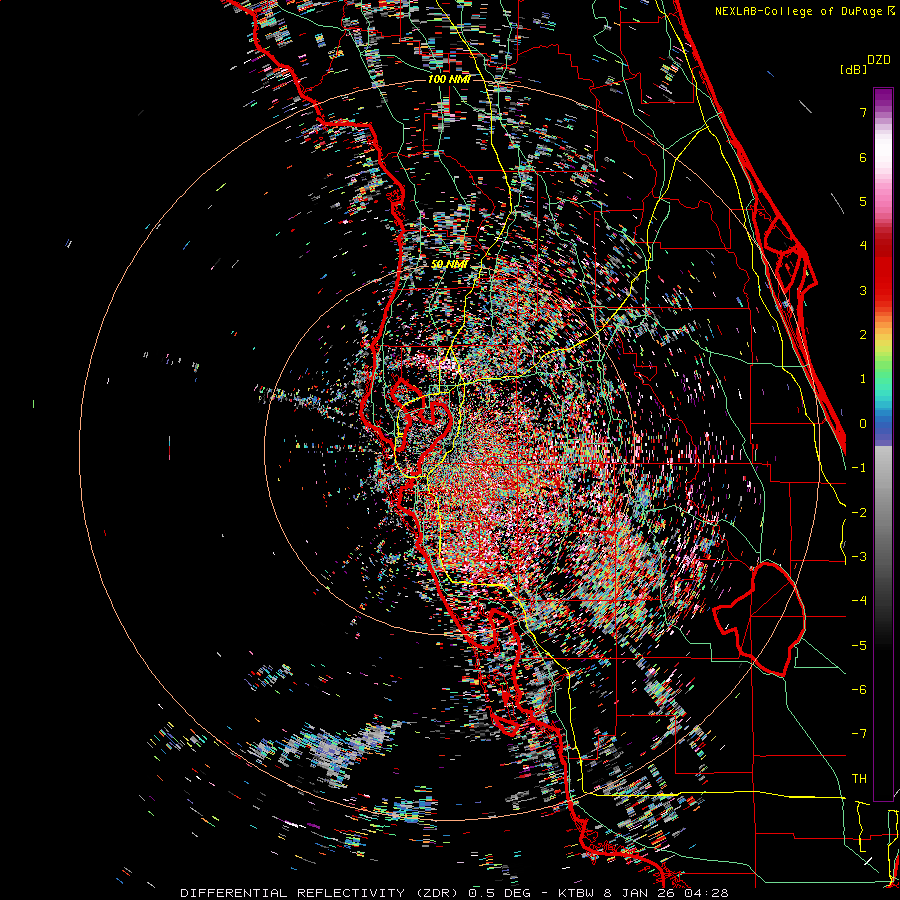Click the 7 dB scale value
Screen dimensions: 900x900
(x=863, y=112)
